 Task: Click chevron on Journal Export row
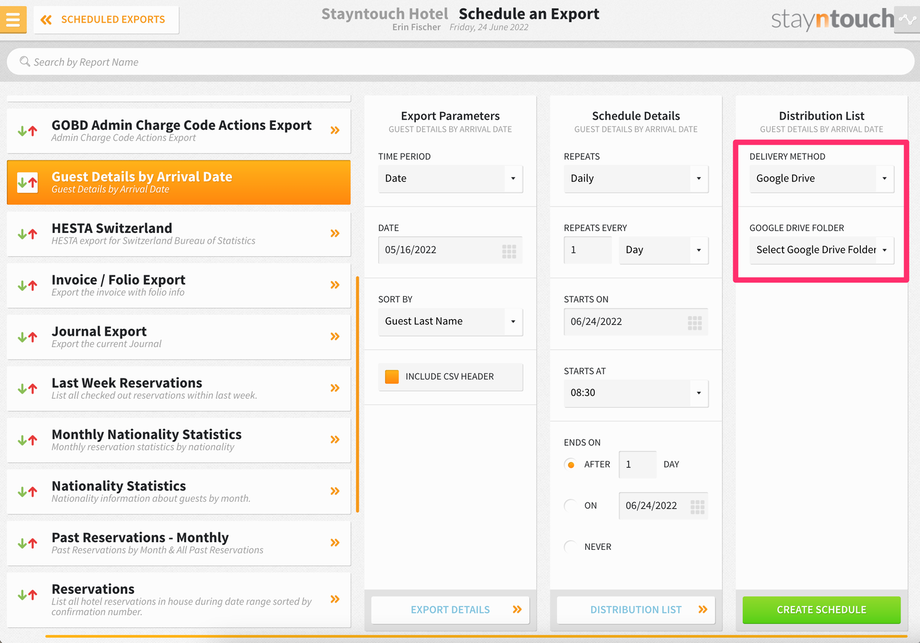pyautogui.click(x=335, y=337)
